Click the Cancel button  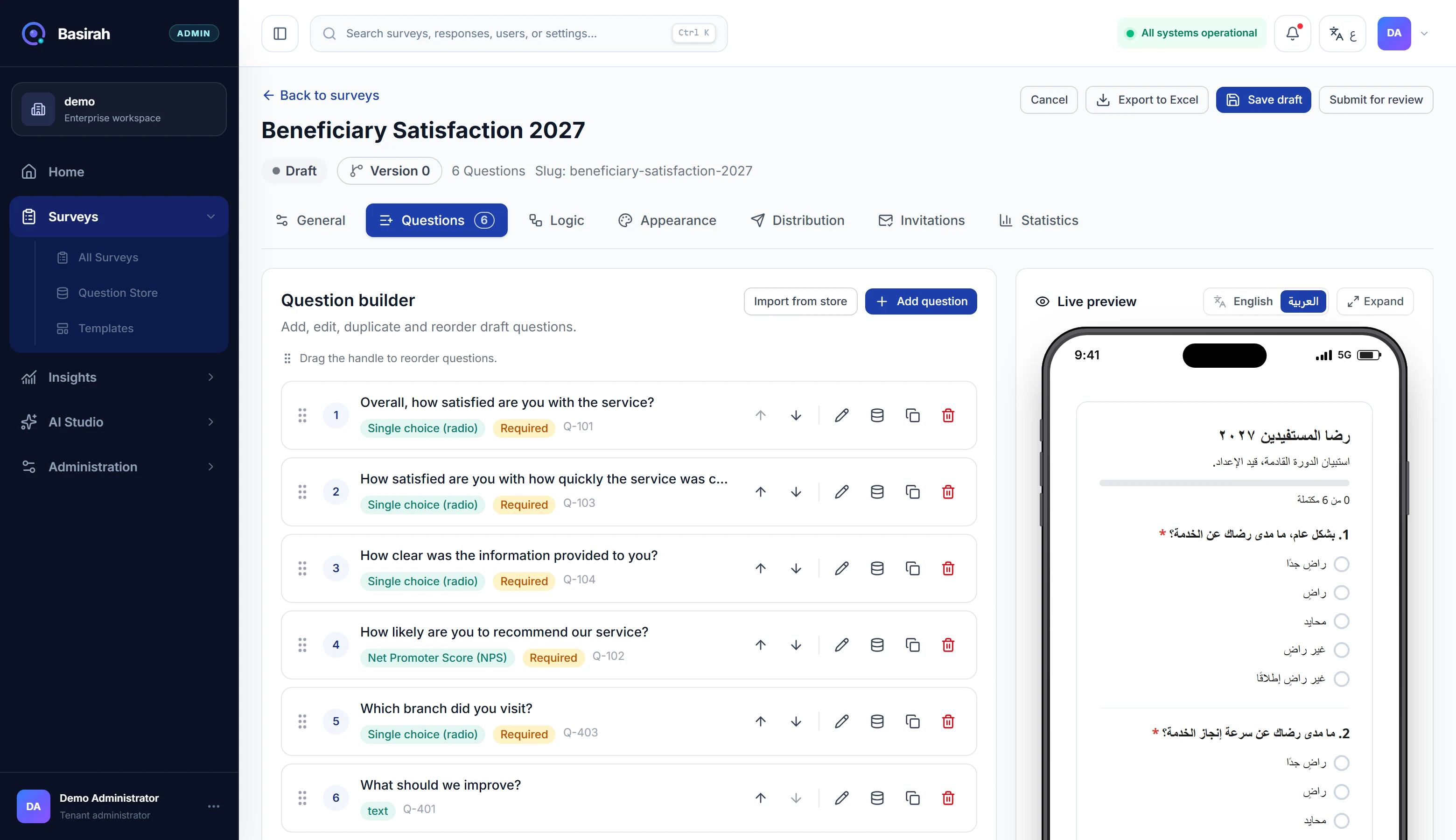point(1049,100)
